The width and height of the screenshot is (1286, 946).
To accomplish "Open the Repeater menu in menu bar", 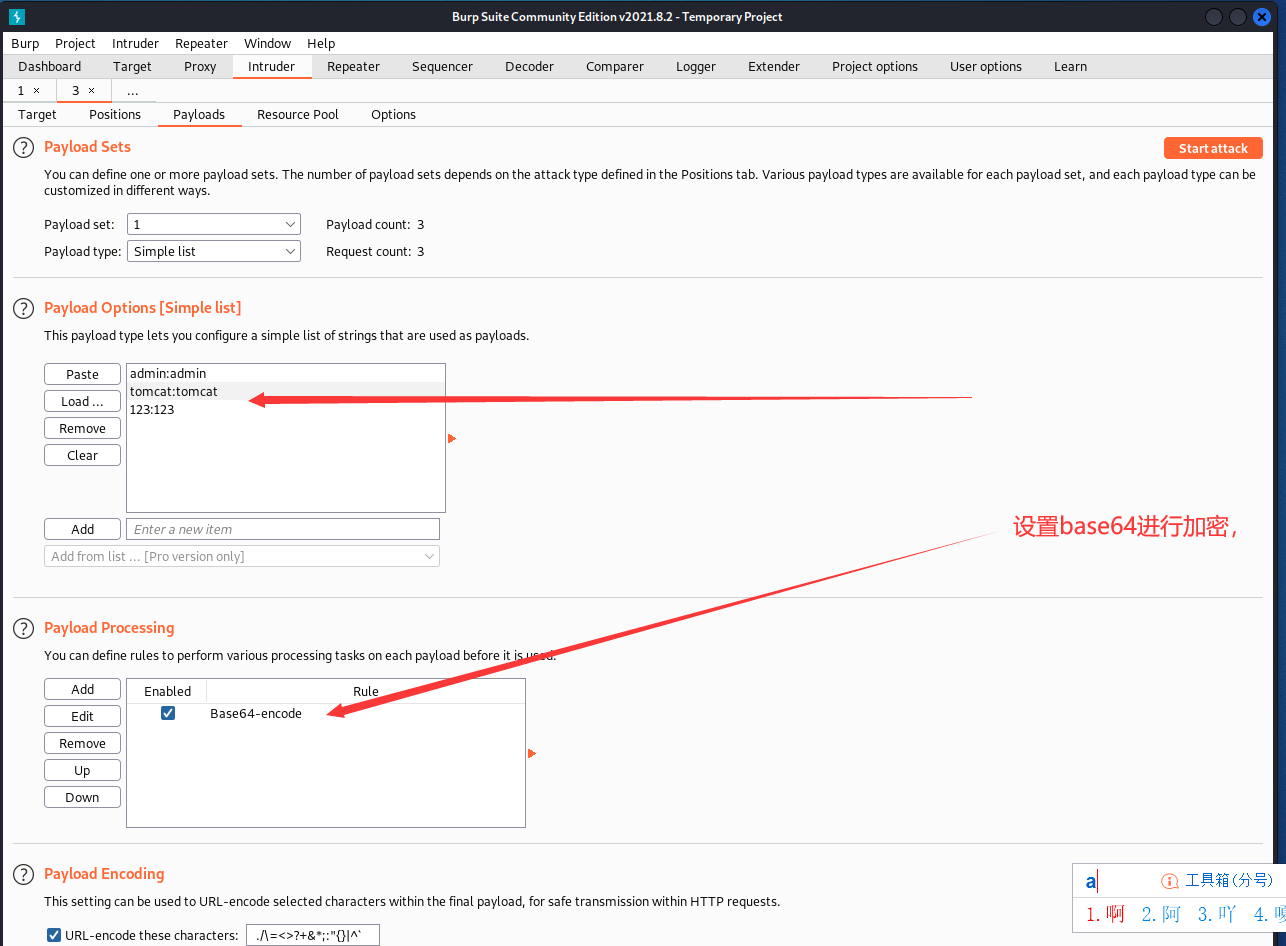I will point(201,43).
